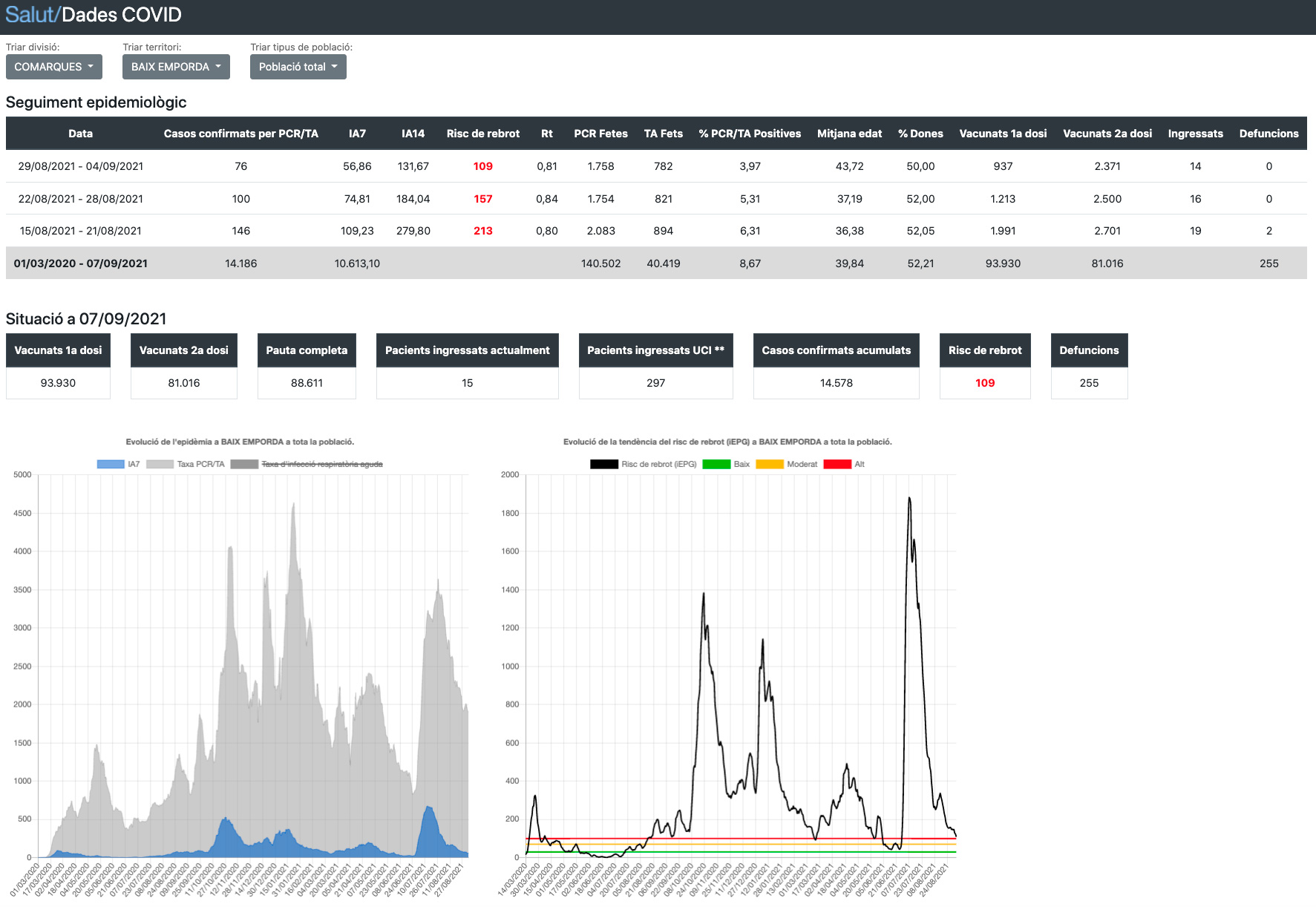Click the blue IA7 legend swatch
1316x907 pixels.
point(111,464)
